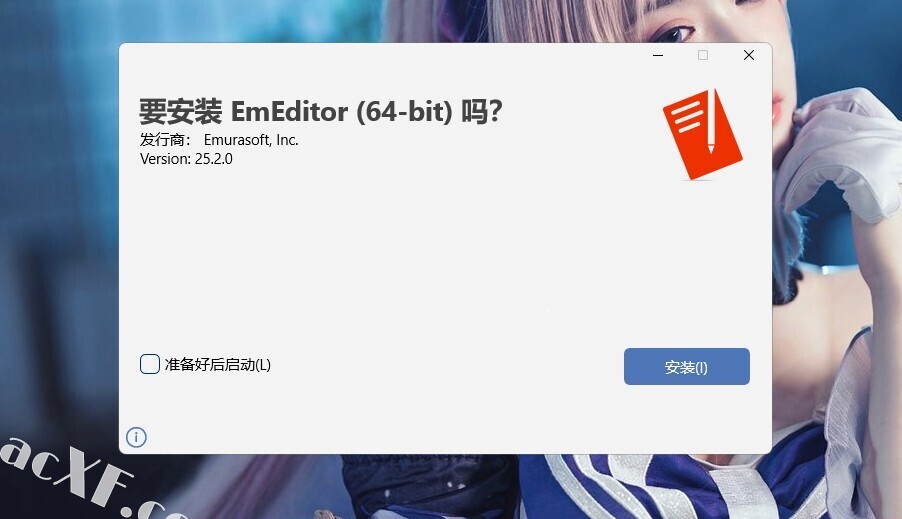Image resolution: width=902 pixels, height=519 pixels.
Task: Click the white pen in the EmEditor logo
Action: (x=712, y=122)
